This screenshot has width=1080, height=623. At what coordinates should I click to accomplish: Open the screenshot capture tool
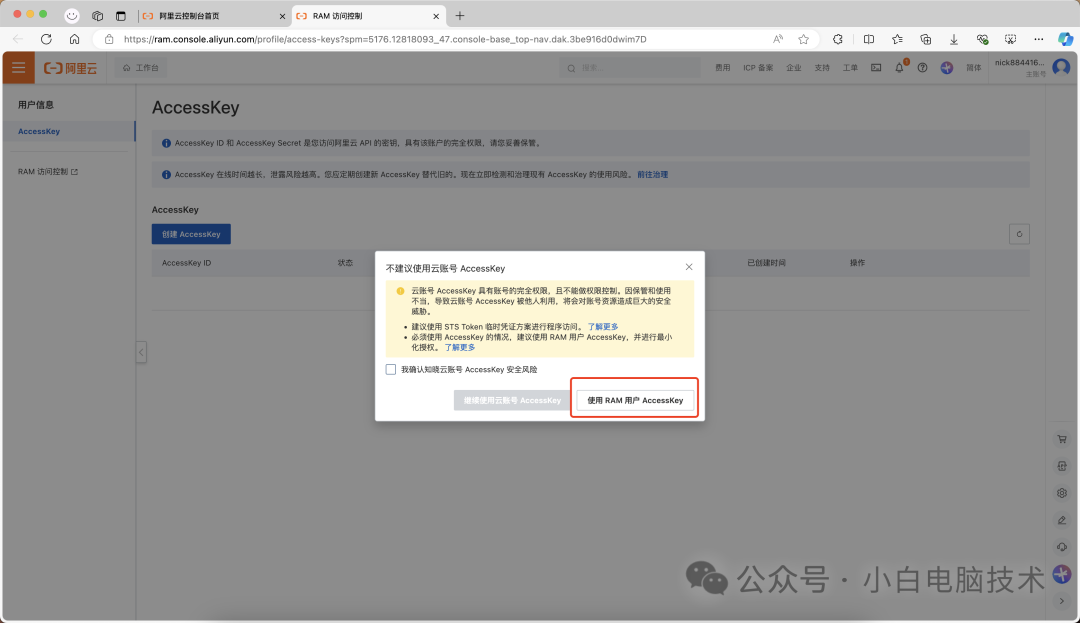1010,39
